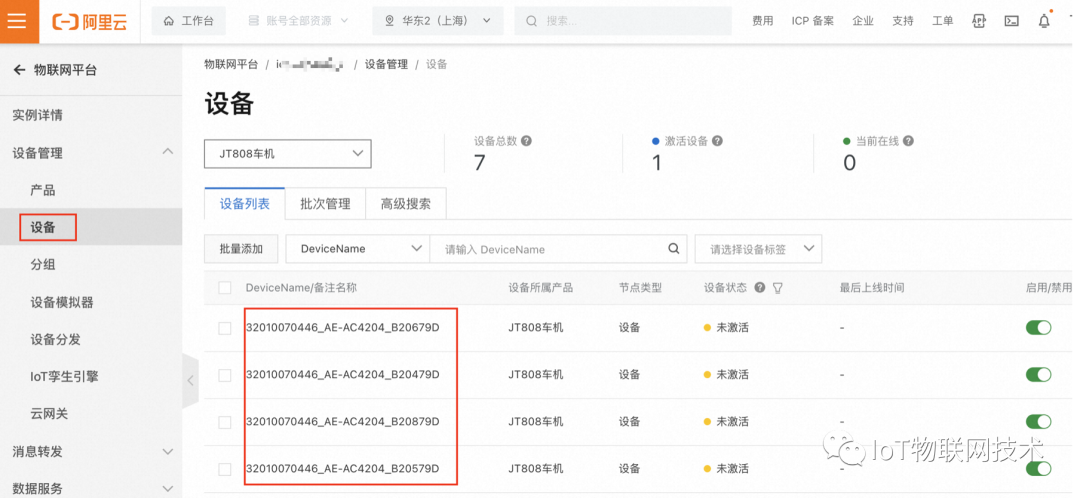
Task: Open device 32010070446_AE-AC4204_B20879D
Action: pyautogui.click(x=342, y=422)
